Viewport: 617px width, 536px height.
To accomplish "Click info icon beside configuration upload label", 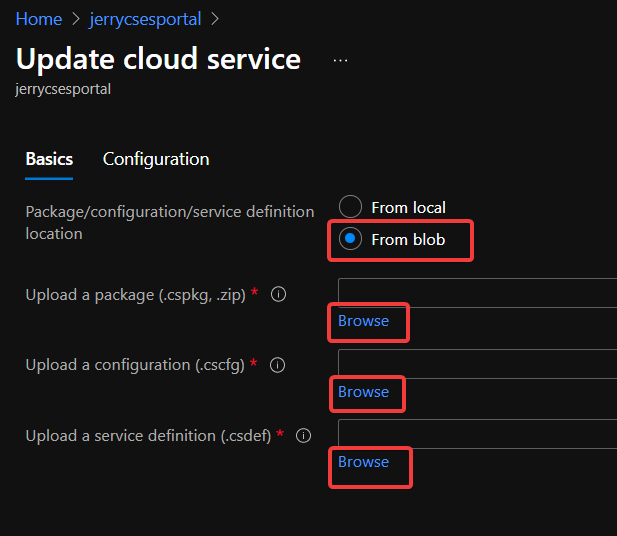I will pyautogui.click(x=278, y=365).
